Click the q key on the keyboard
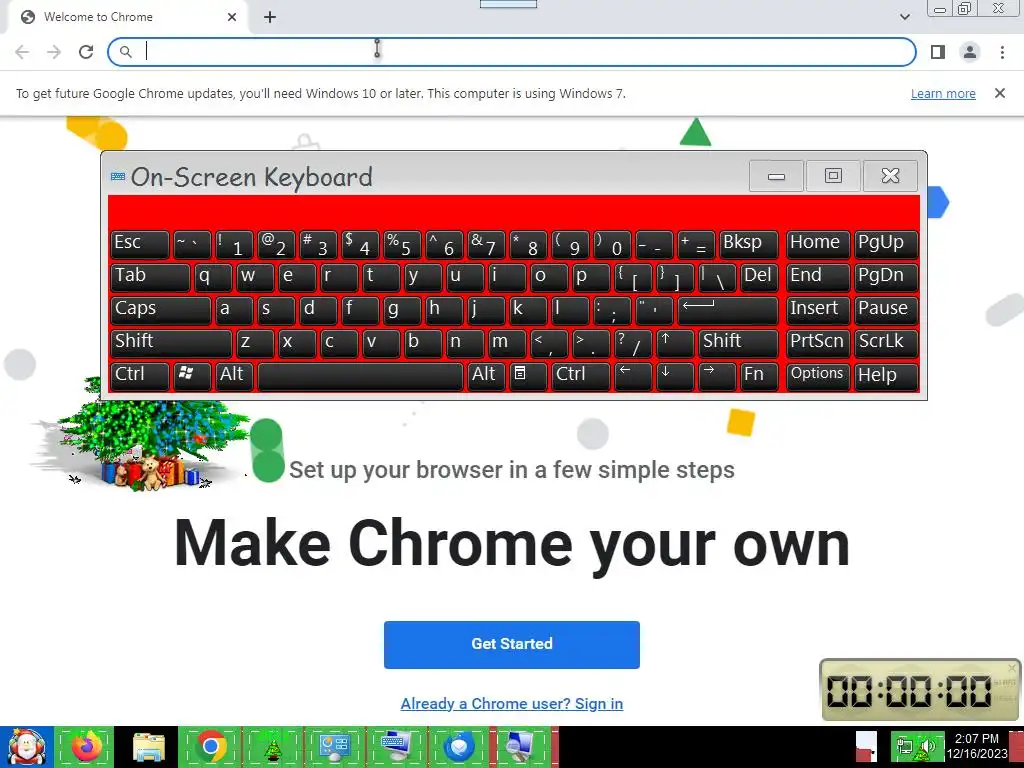The image size is (1024, 768). click(x=213, y=277)
